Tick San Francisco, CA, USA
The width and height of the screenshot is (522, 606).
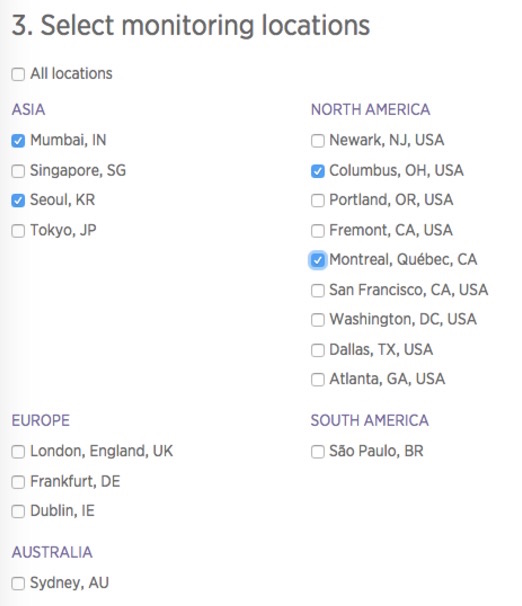pyautogui.click(x=318, y=290)
